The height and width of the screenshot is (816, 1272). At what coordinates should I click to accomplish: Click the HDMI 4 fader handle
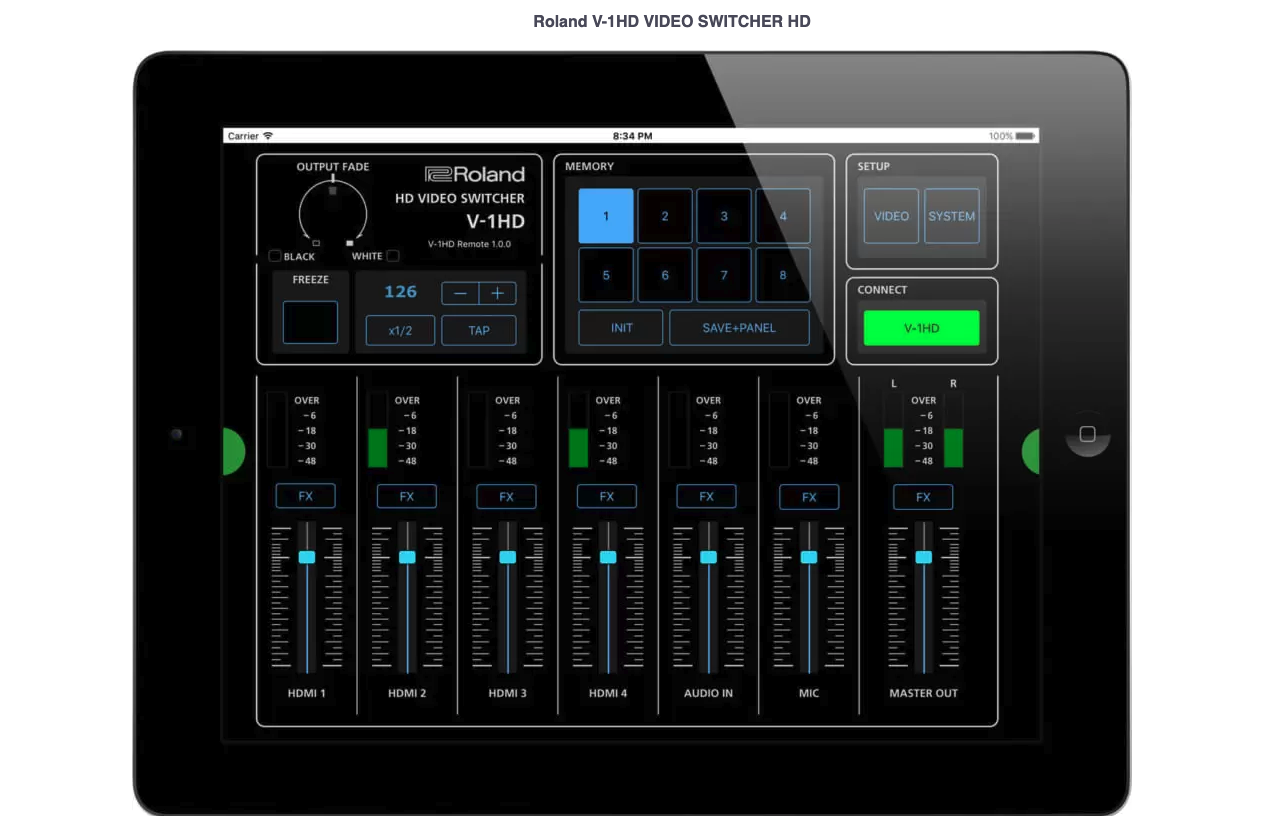608,557
